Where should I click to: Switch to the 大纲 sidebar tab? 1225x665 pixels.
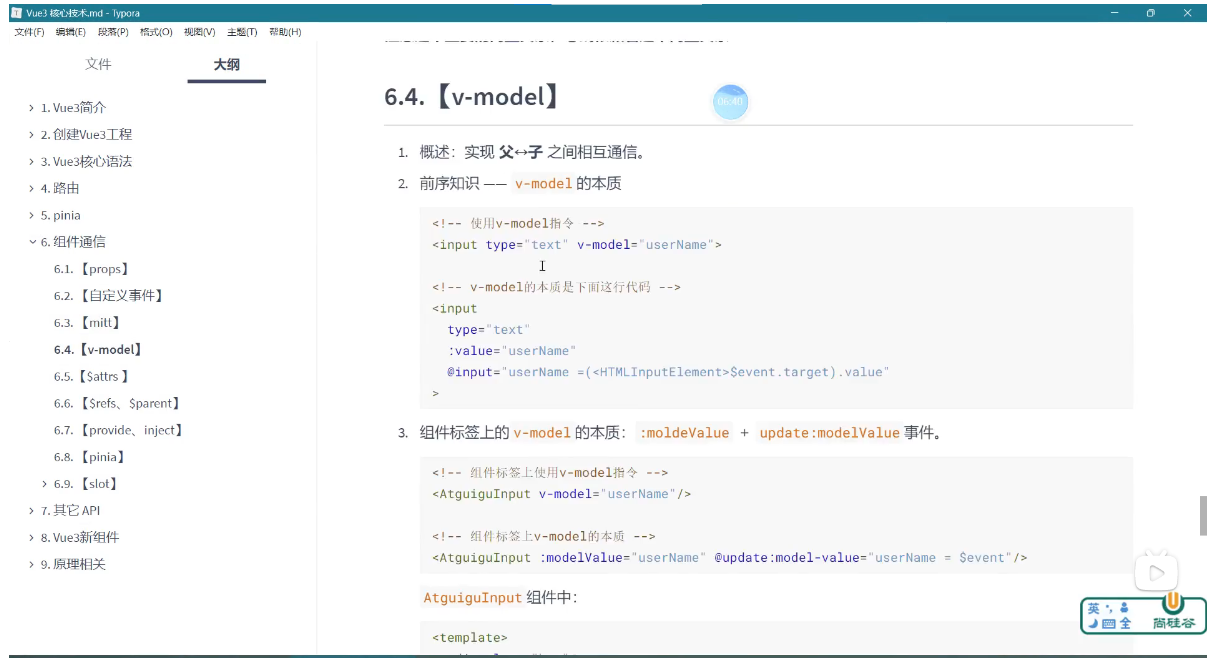[226, 65]
